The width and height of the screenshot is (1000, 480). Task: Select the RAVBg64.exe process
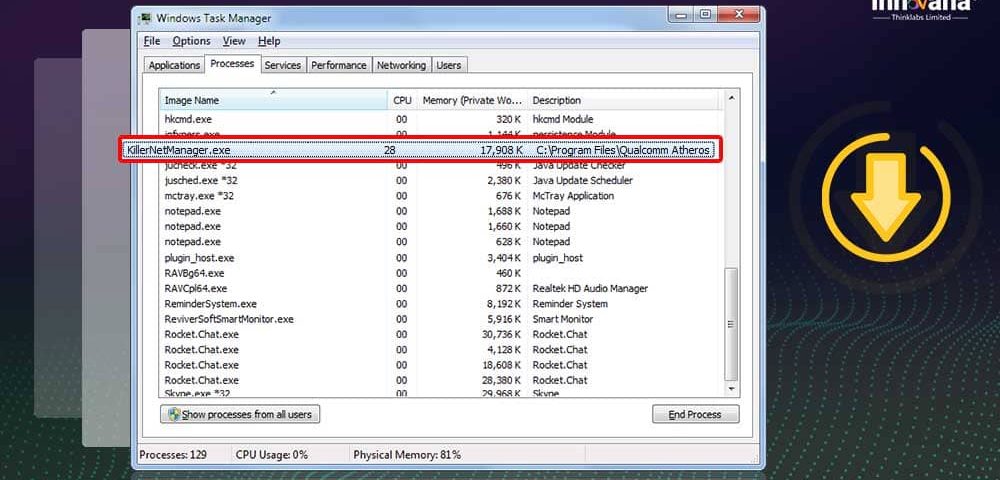[440, 273]
